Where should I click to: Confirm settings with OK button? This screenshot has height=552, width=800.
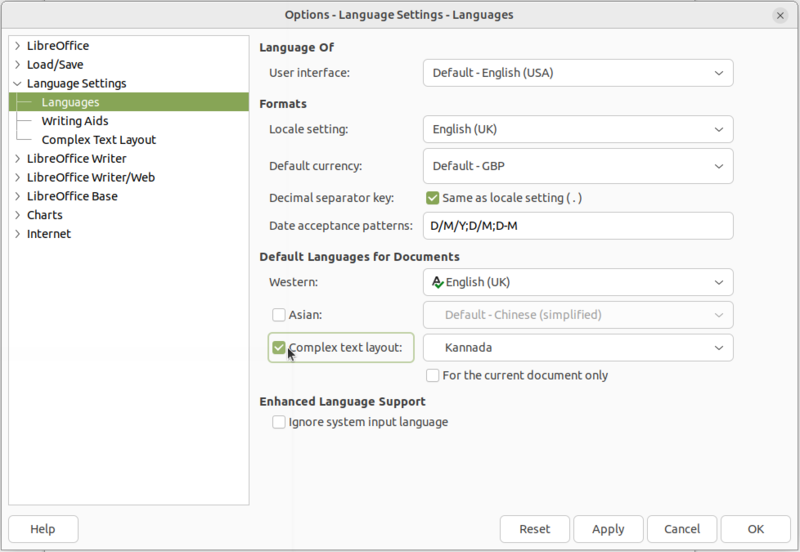(x=756, y=529)
